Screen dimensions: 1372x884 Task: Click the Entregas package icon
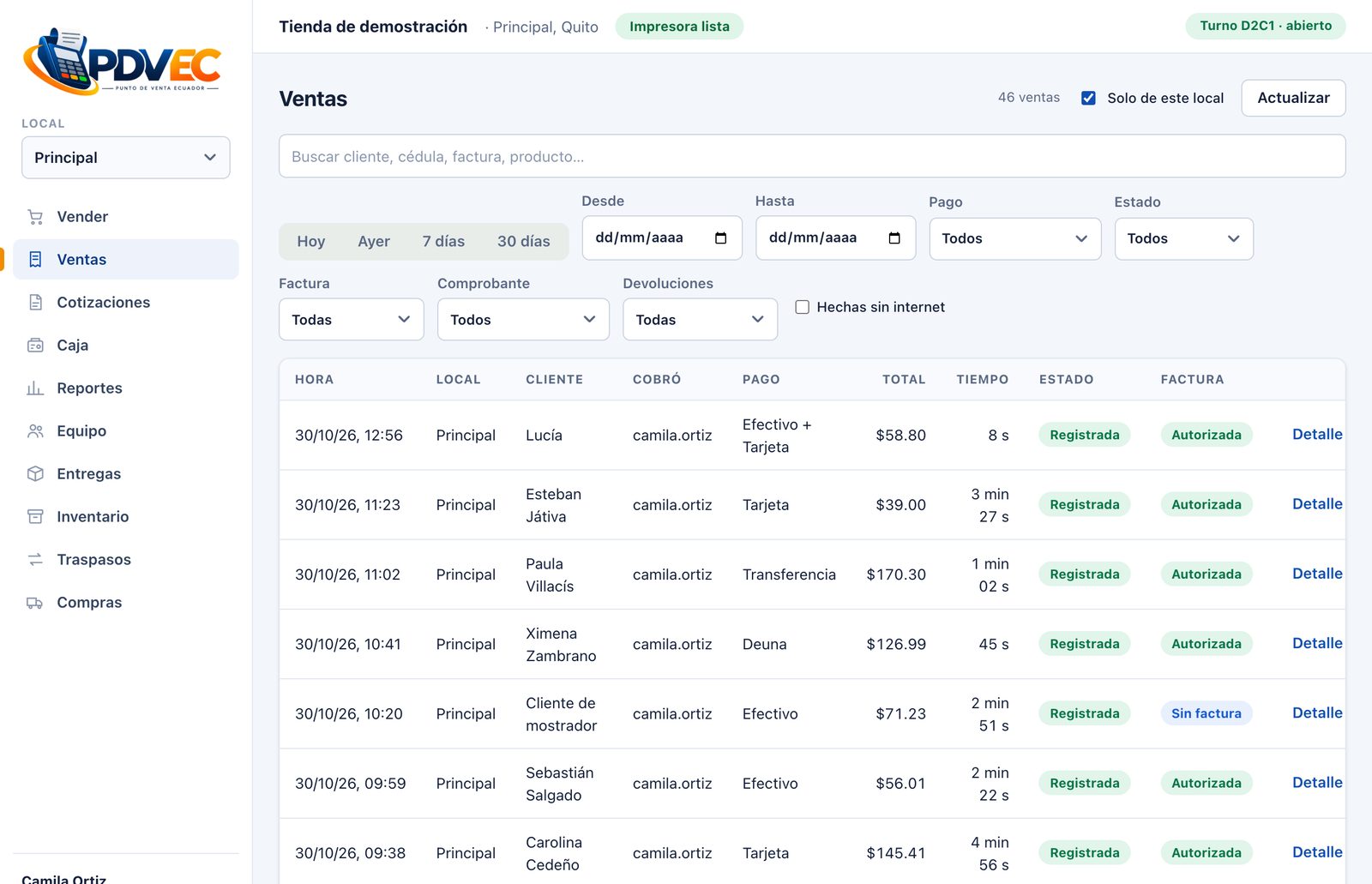(35, 474)
